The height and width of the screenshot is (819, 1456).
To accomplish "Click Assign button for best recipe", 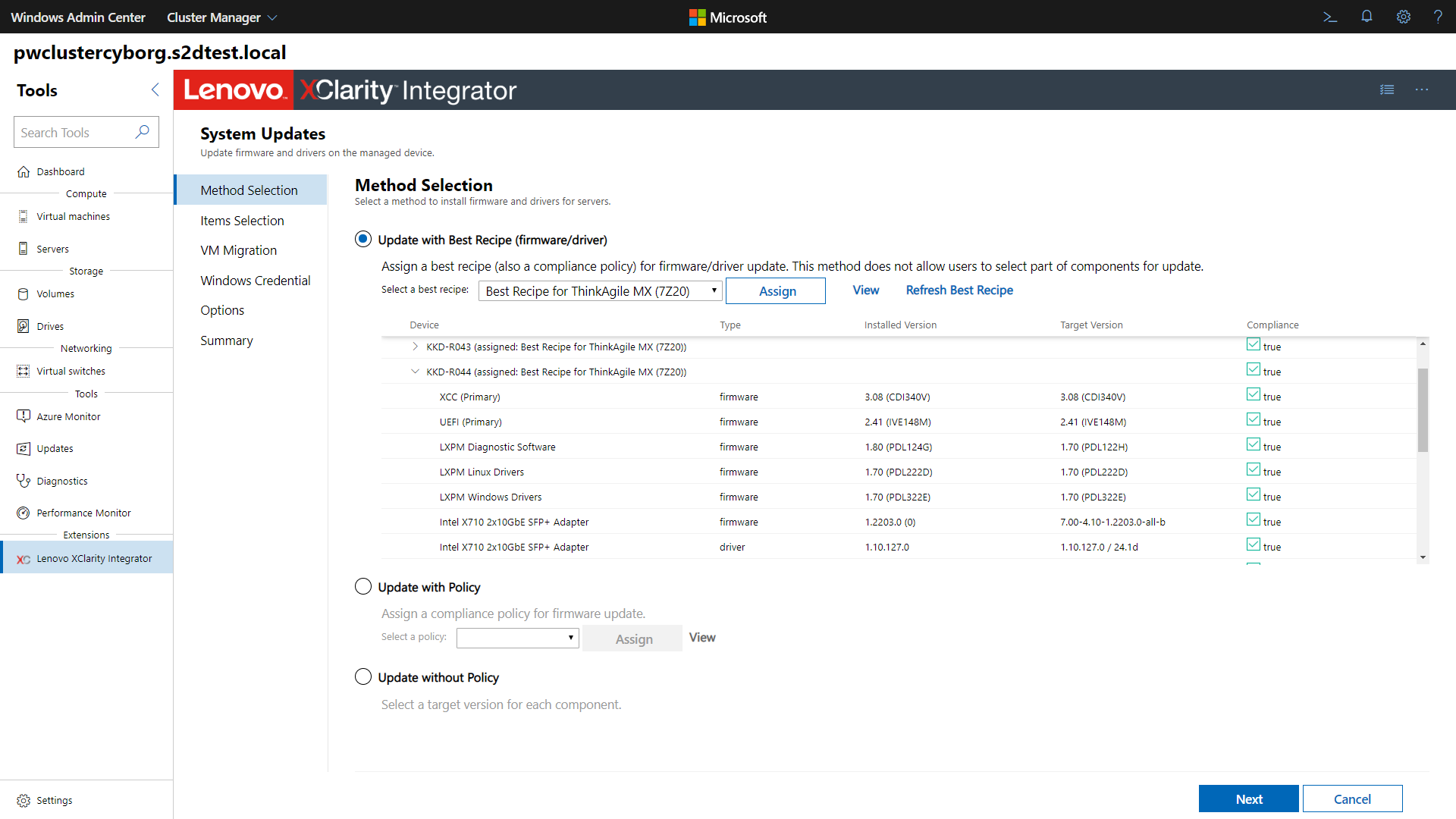I will pos(778,290).
